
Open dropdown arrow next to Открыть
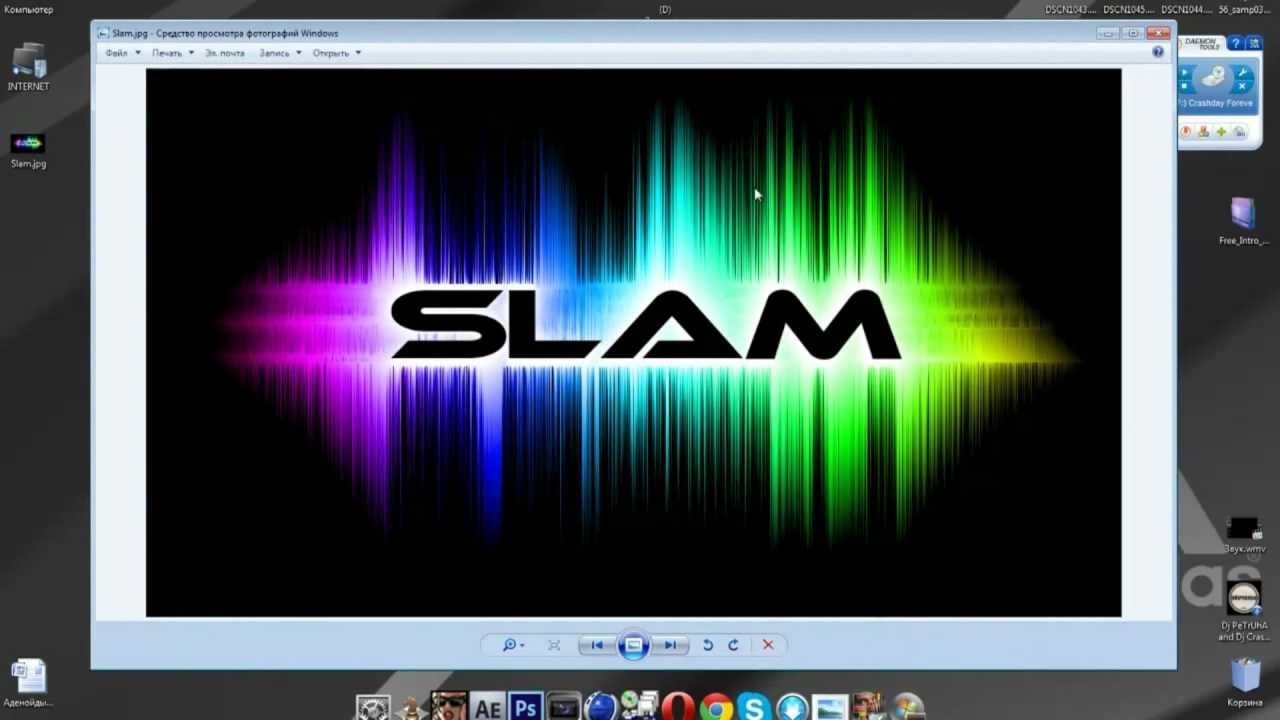coord(358,53)
